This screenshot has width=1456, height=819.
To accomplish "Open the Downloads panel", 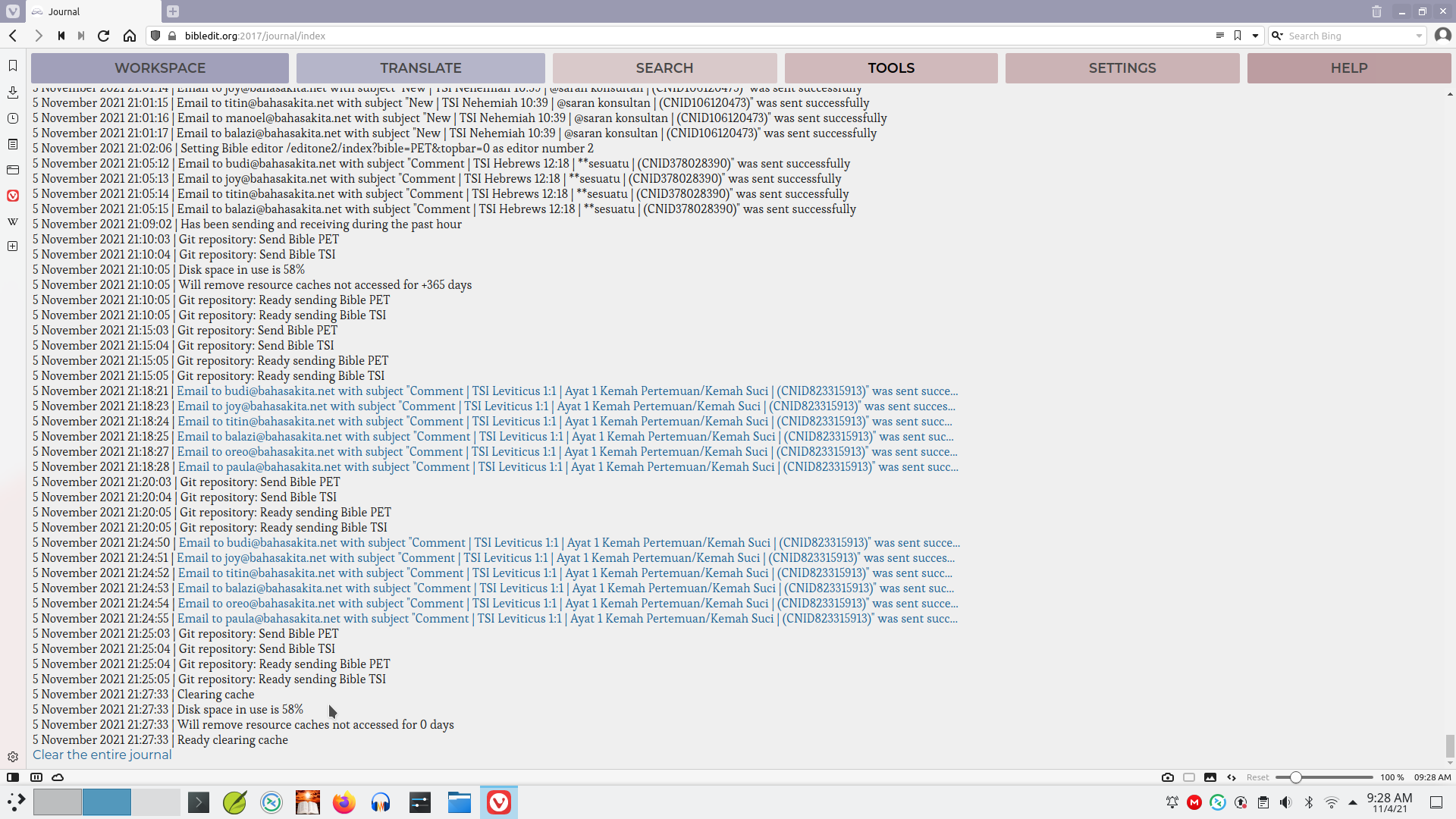I will point(12,92).
